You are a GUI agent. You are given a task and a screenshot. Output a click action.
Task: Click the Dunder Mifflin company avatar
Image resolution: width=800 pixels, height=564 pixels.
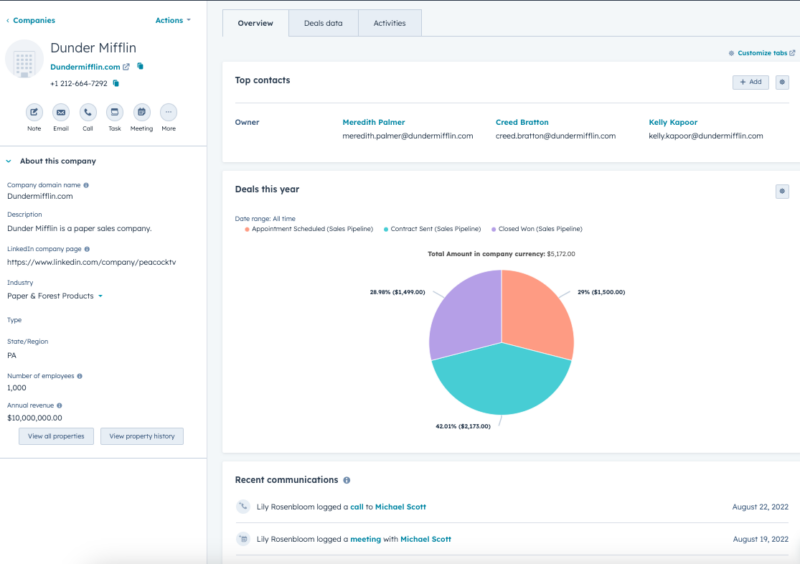[x=24, y=59]
